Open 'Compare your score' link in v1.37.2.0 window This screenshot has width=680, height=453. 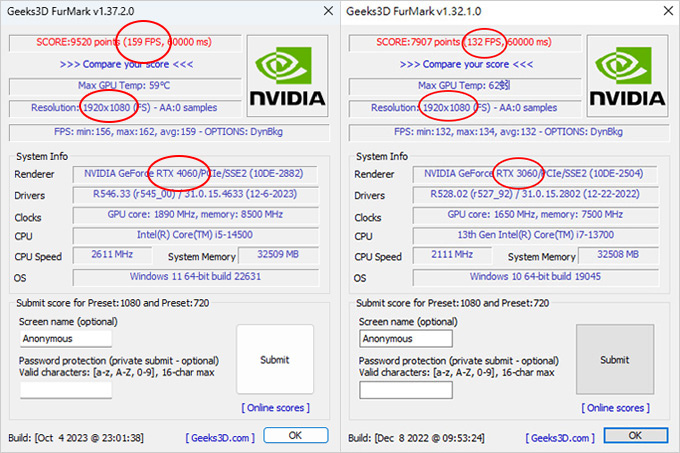126,64
